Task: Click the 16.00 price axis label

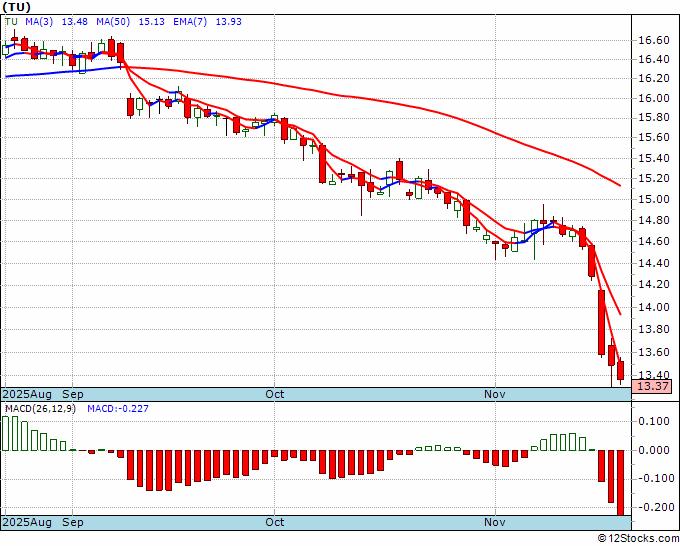Action: [x=654, y=98]
